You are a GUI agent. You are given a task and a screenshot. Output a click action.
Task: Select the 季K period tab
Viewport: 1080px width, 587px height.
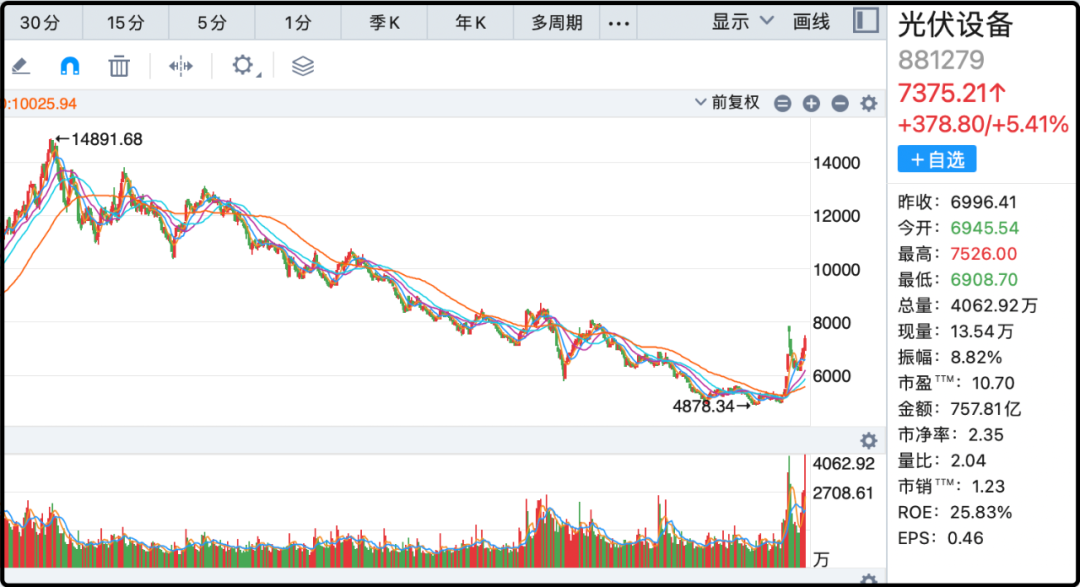[x=385, y=22]
